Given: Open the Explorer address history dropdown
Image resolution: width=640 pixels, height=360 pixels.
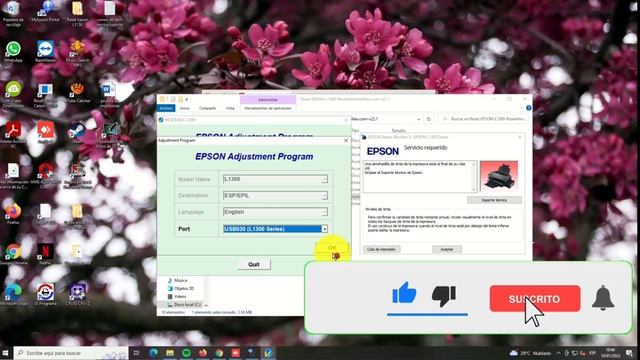Looking at the screenshot, I should (x=418, y=119).
